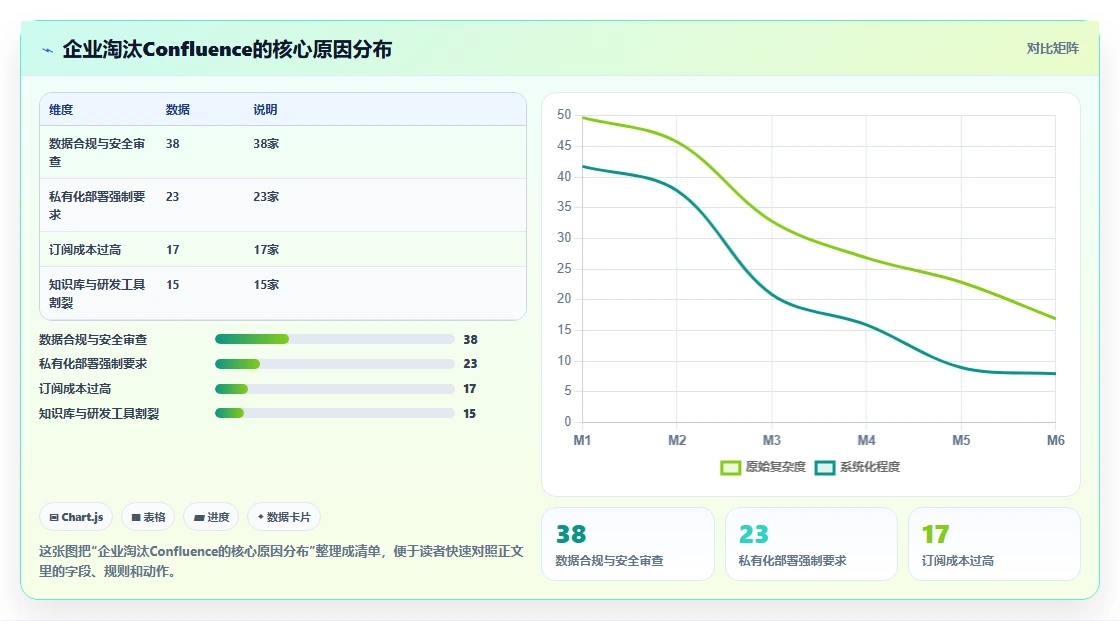This screenshot has height=621, width=1120.
Task: Click the description paragraph below the tags
Action: tap(281, 561)
